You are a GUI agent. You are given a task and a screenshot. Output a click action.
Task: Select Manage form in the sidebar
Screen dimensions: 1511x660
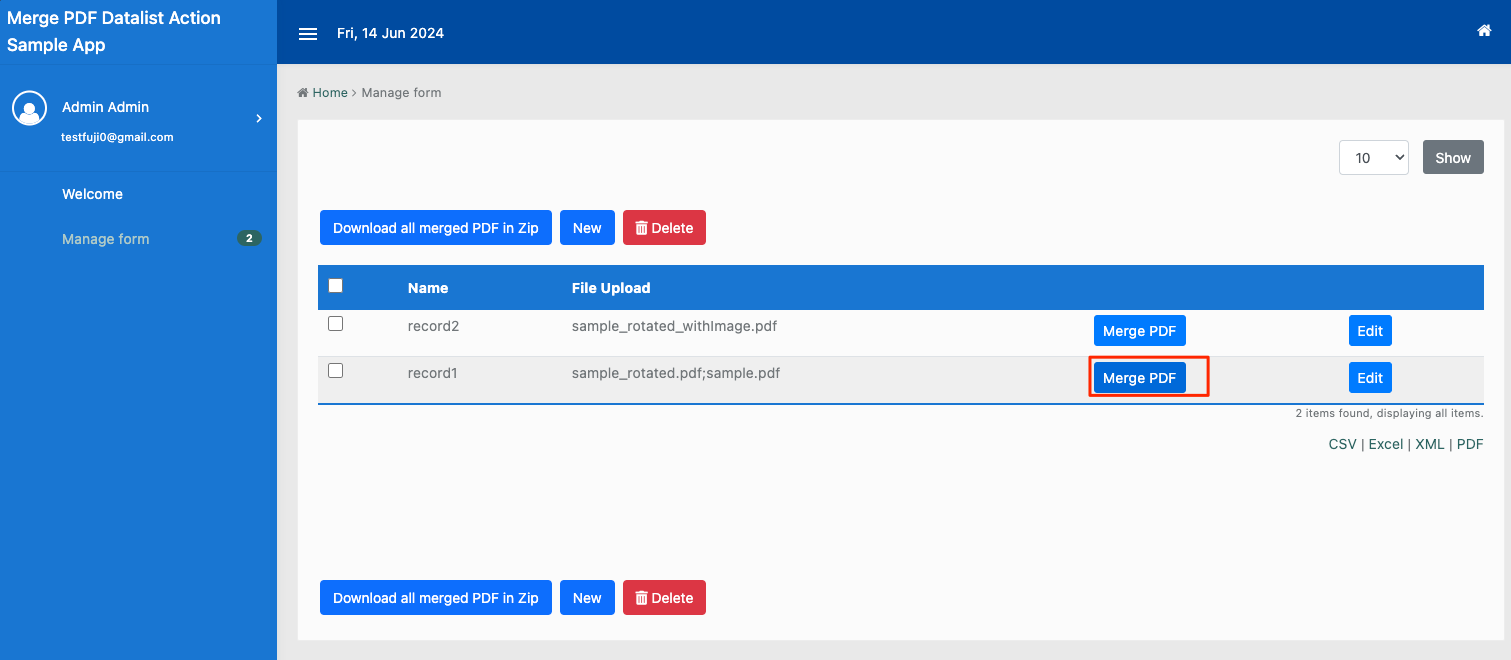coord(105,239)
